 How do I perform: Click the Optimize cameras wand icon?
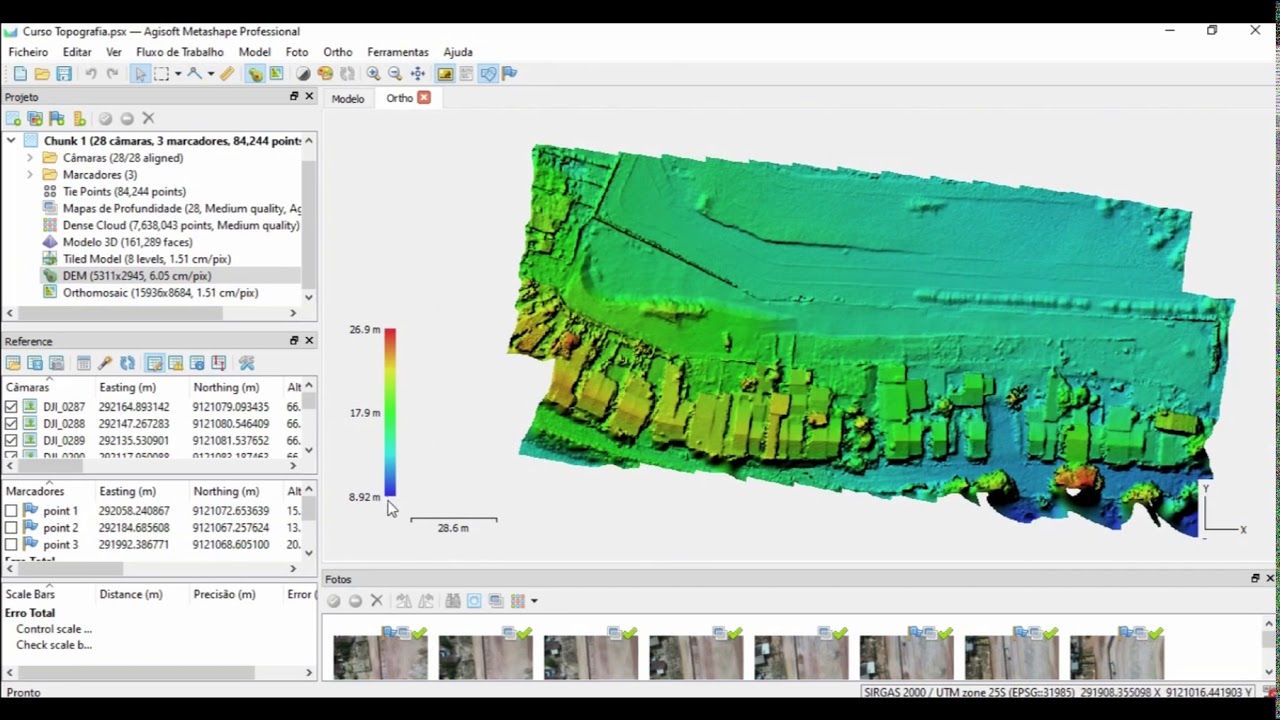coord(105,363)
